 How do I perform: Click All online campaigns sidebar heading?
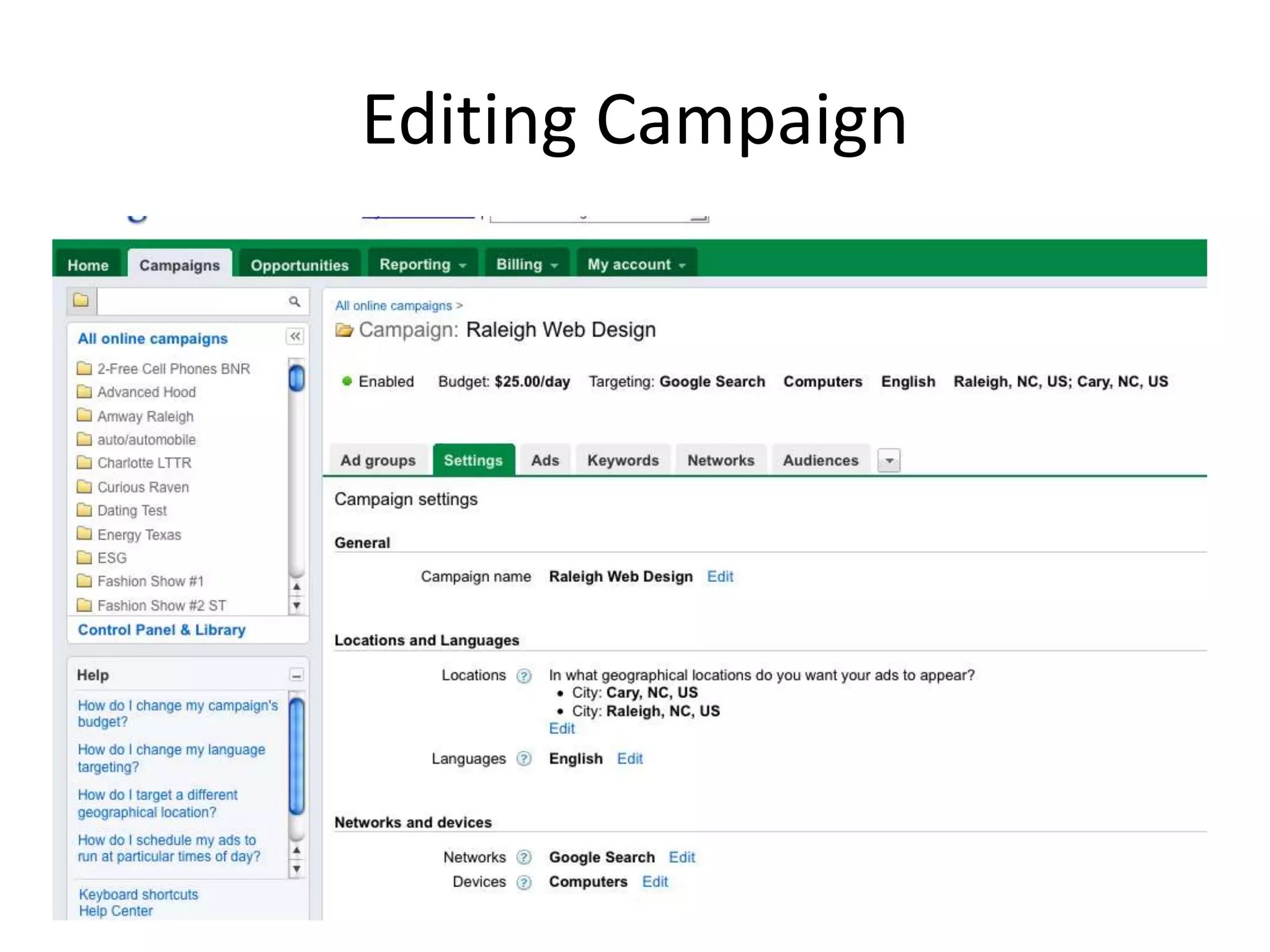point(153,338)
